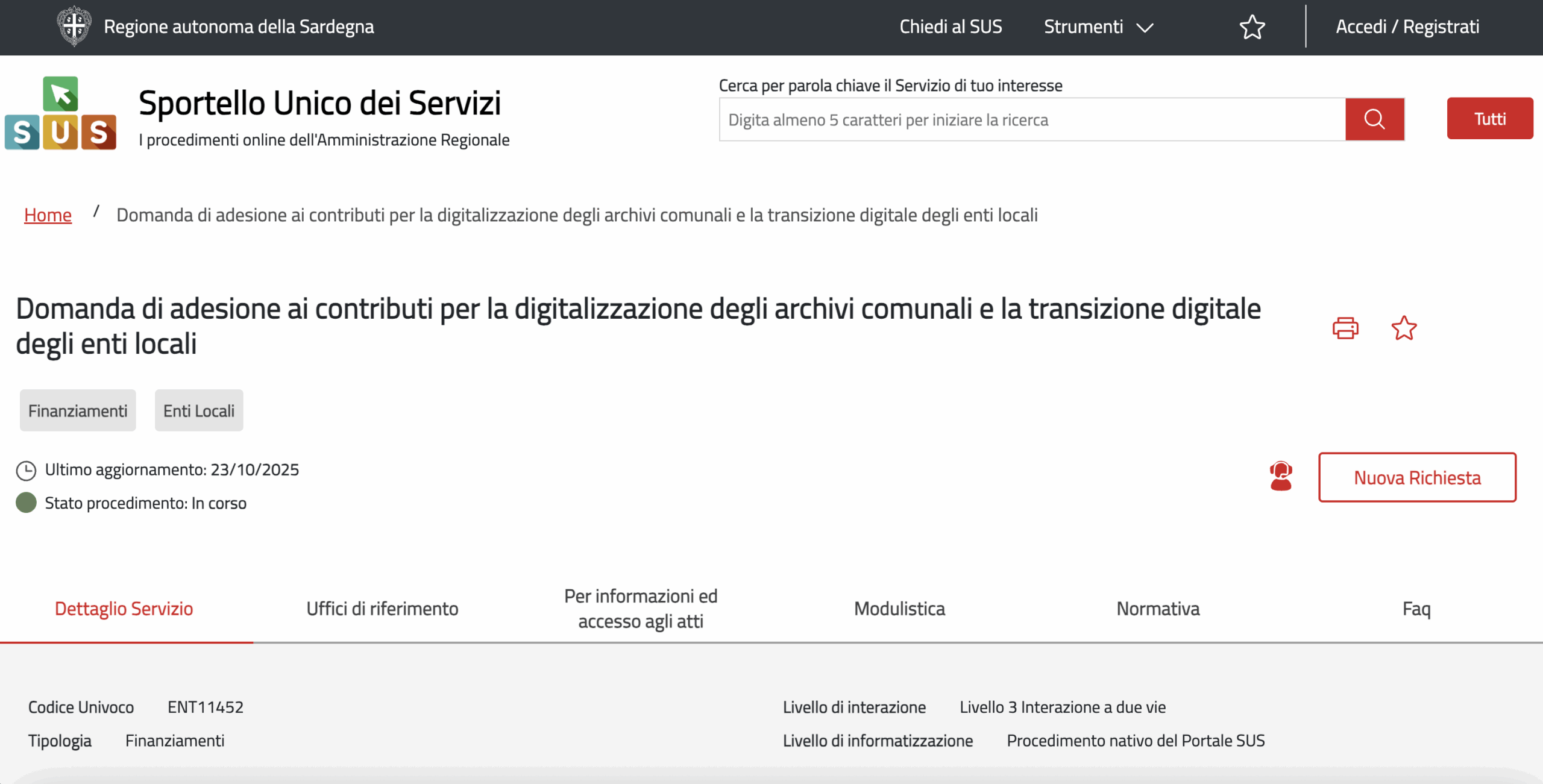The image size is (1543, 784).
Task: Select the Finanziamenti category tag
Action: click(78, 410)
